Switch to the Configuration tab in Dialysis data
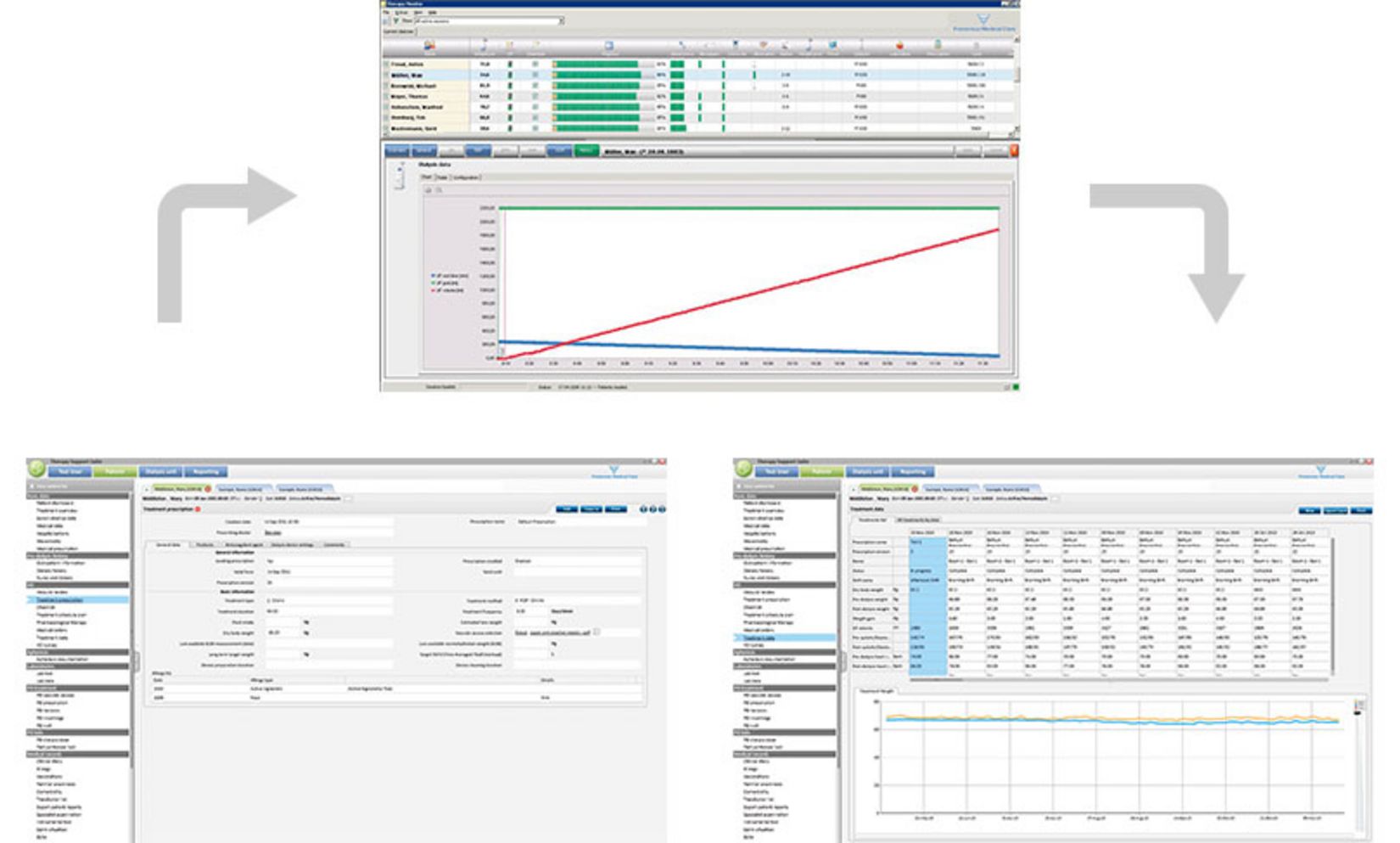The height and width of the screenshot is (843, 1400). pyautogui.click(x=468, y=177)
